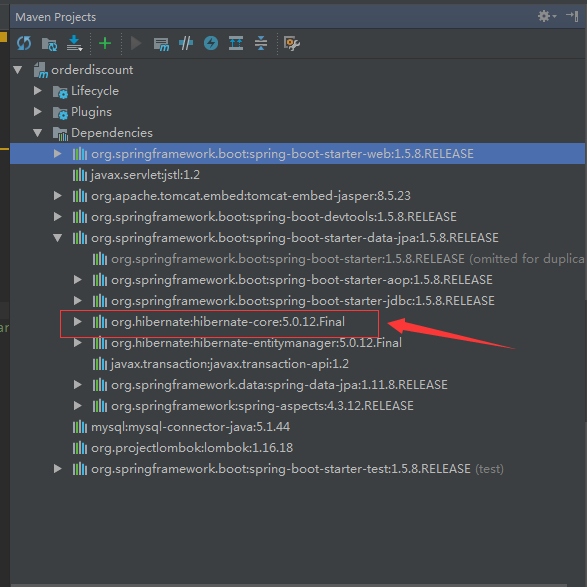Image resolution: width=587 pixels, height=587 pixels.
Task: Download sources and documentation icon
Action: (x=74, y=43)
